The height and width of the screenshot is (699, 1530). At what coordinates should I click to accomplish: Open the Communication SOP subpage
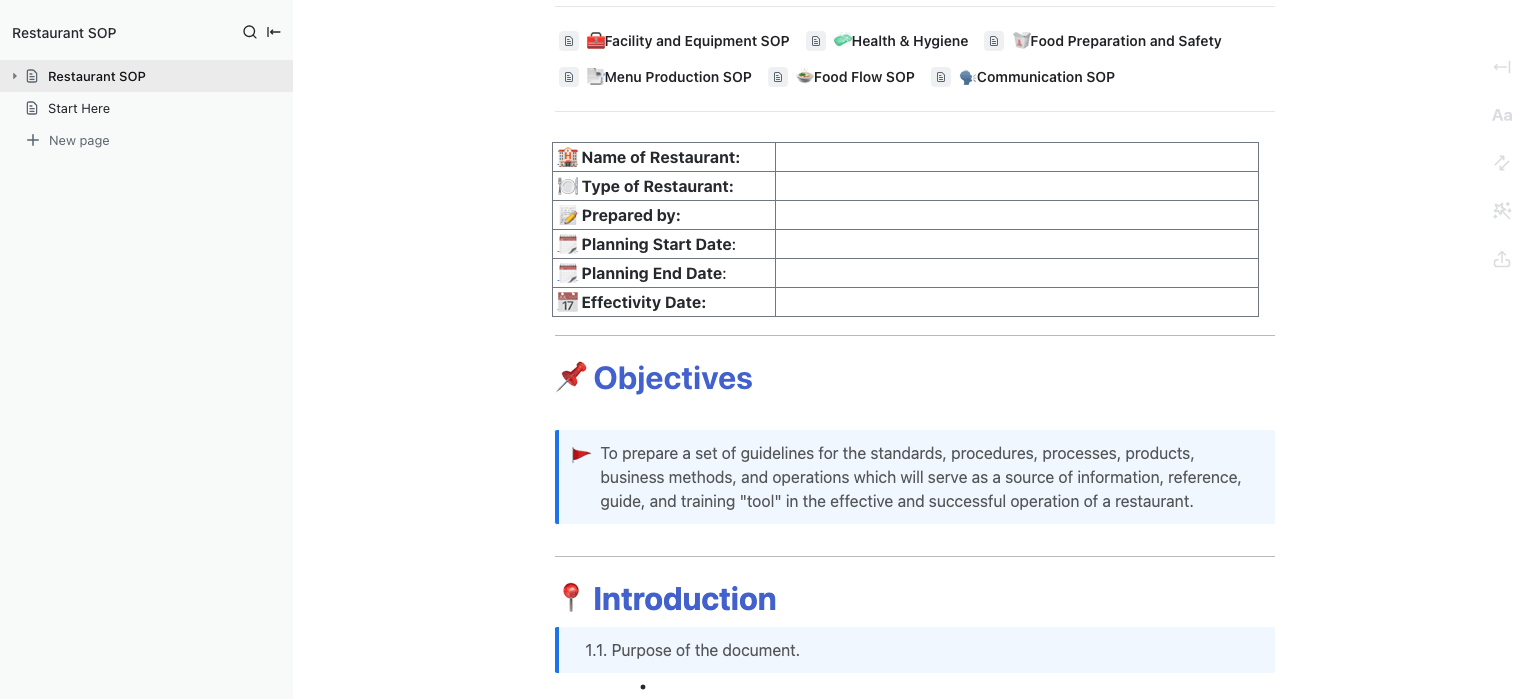coord(1045,77)
